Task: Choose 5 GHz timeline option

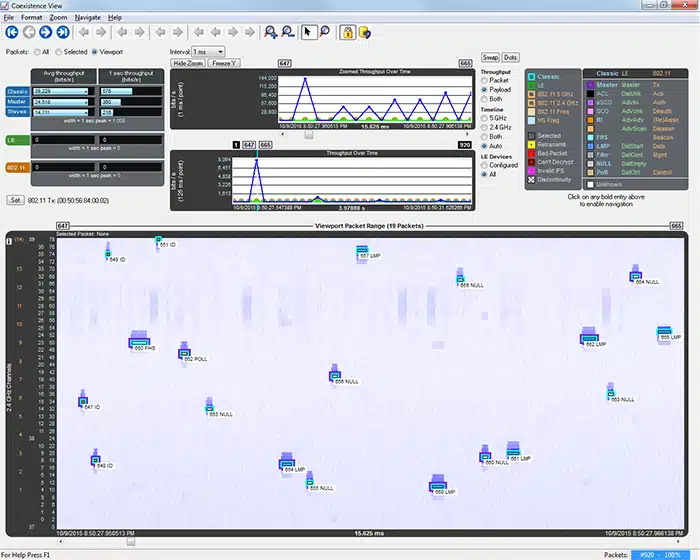Action: point(485,118)
